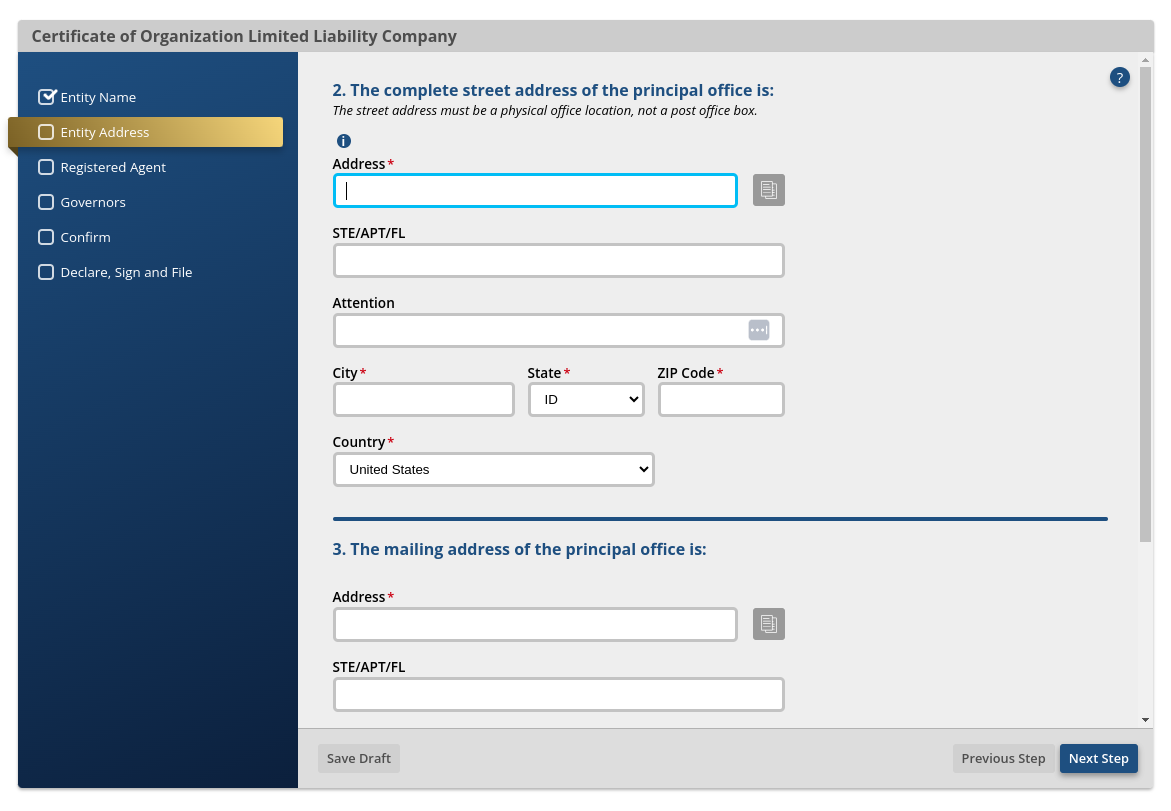The width and height of the screenshot is (1171, 811).
Task: Click the icon inside the Attention field
Action: [758, 330]
